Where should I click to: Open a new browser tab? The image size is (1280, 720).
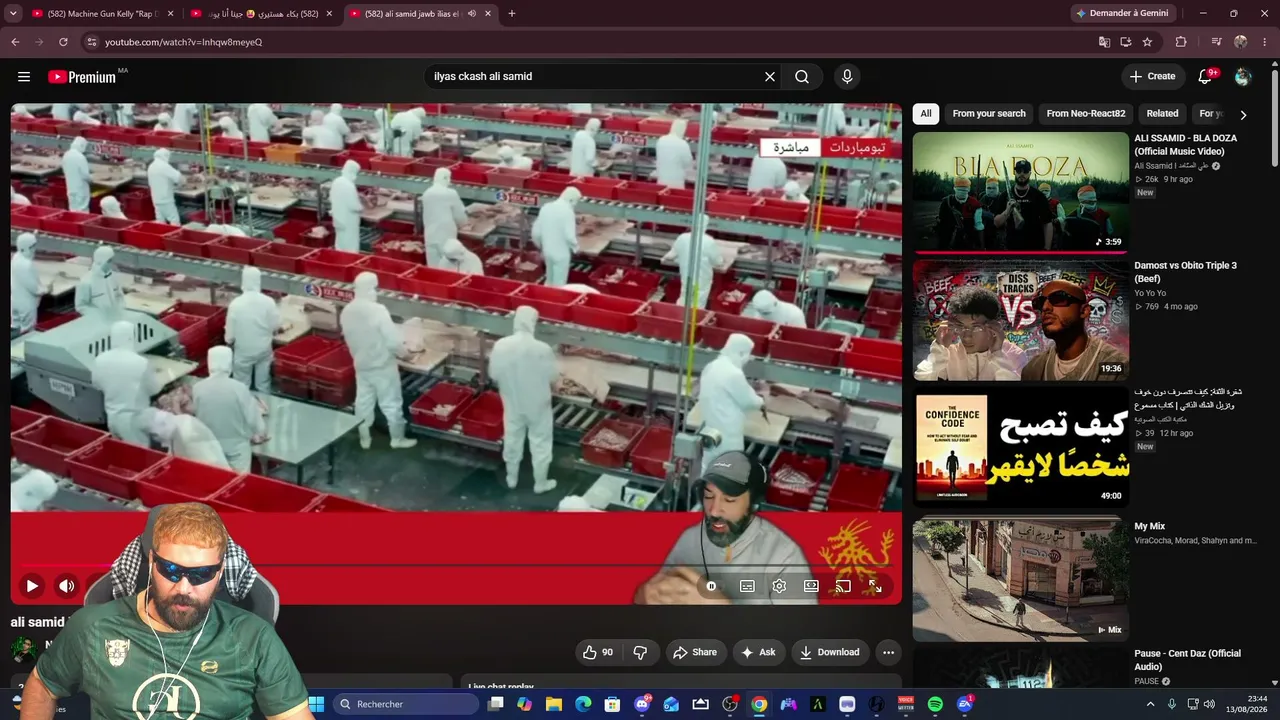pyautogui.click(x=512, y=14)
